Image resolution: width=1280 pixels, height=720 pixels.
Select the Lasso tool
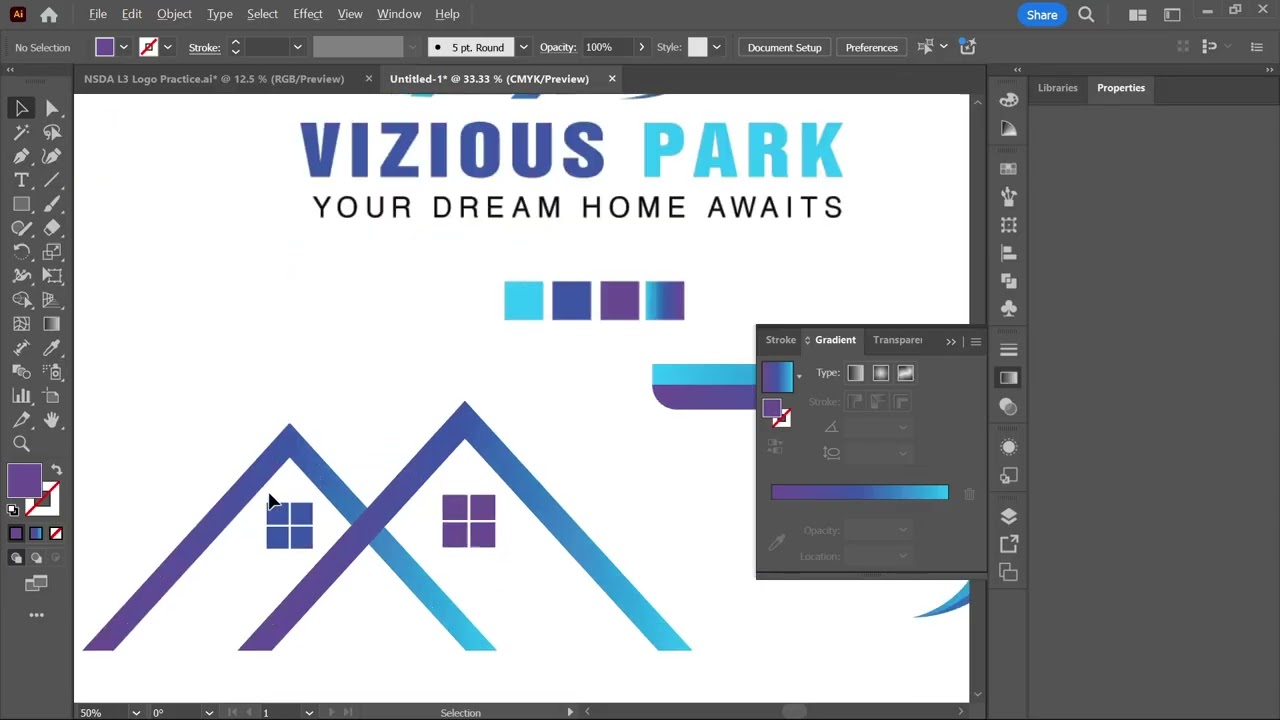[52, 132]
